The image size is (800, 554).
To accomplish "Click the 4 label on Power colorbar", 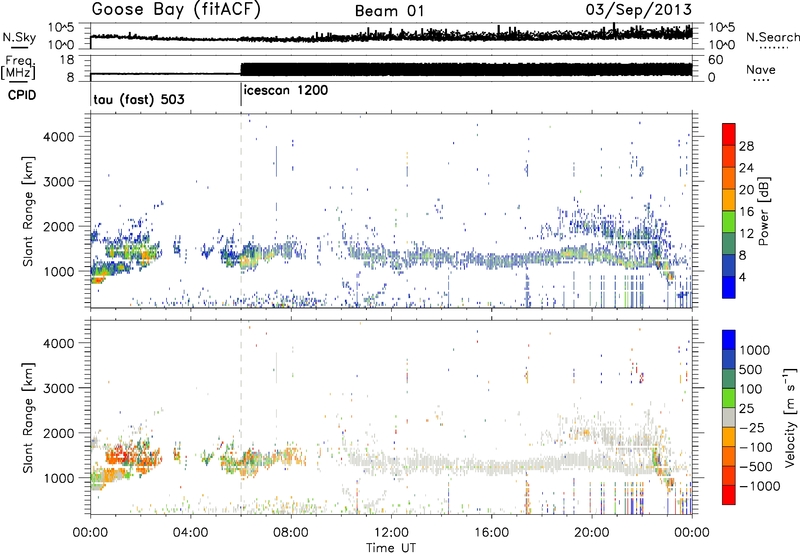I will click(743, 277).
